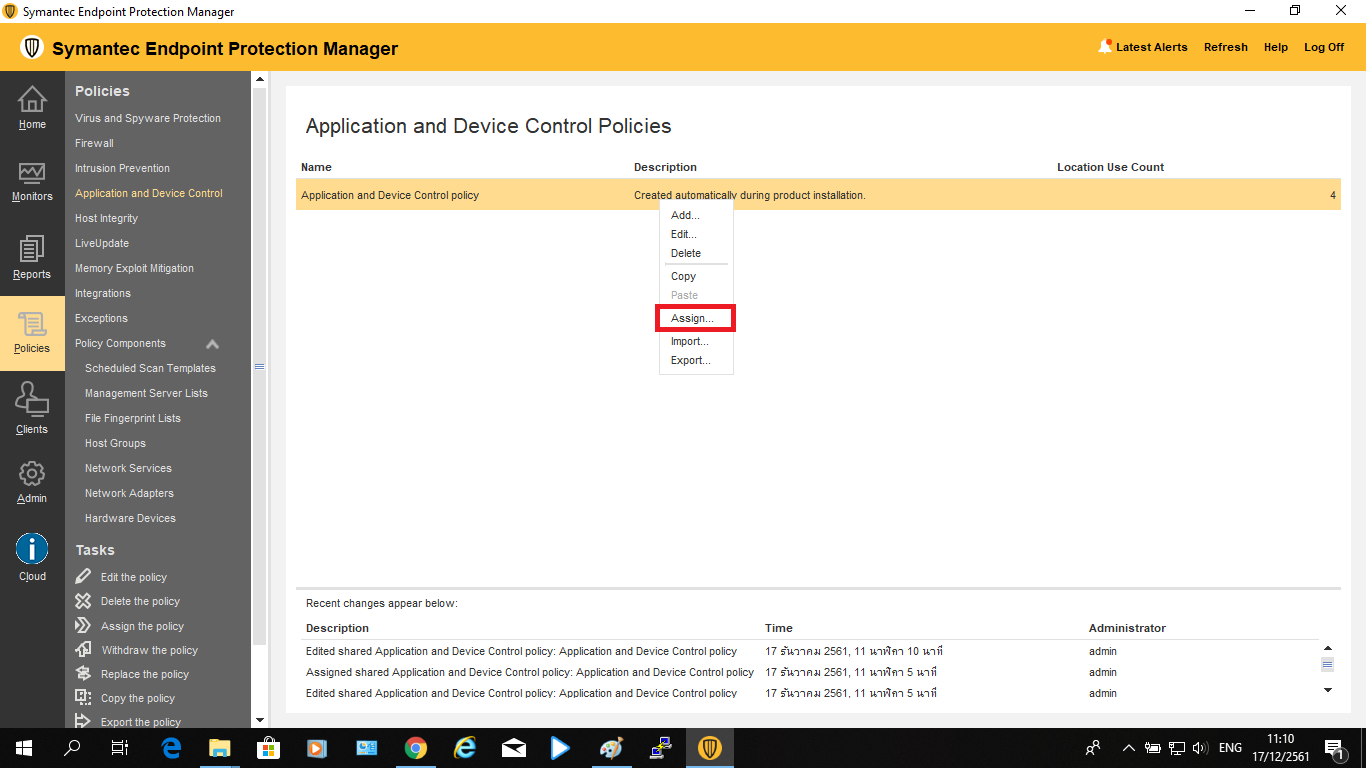The width and height of the screenshot is (1366, 768).
Task: Select Export... in the context menu
Action: point(690,360)
